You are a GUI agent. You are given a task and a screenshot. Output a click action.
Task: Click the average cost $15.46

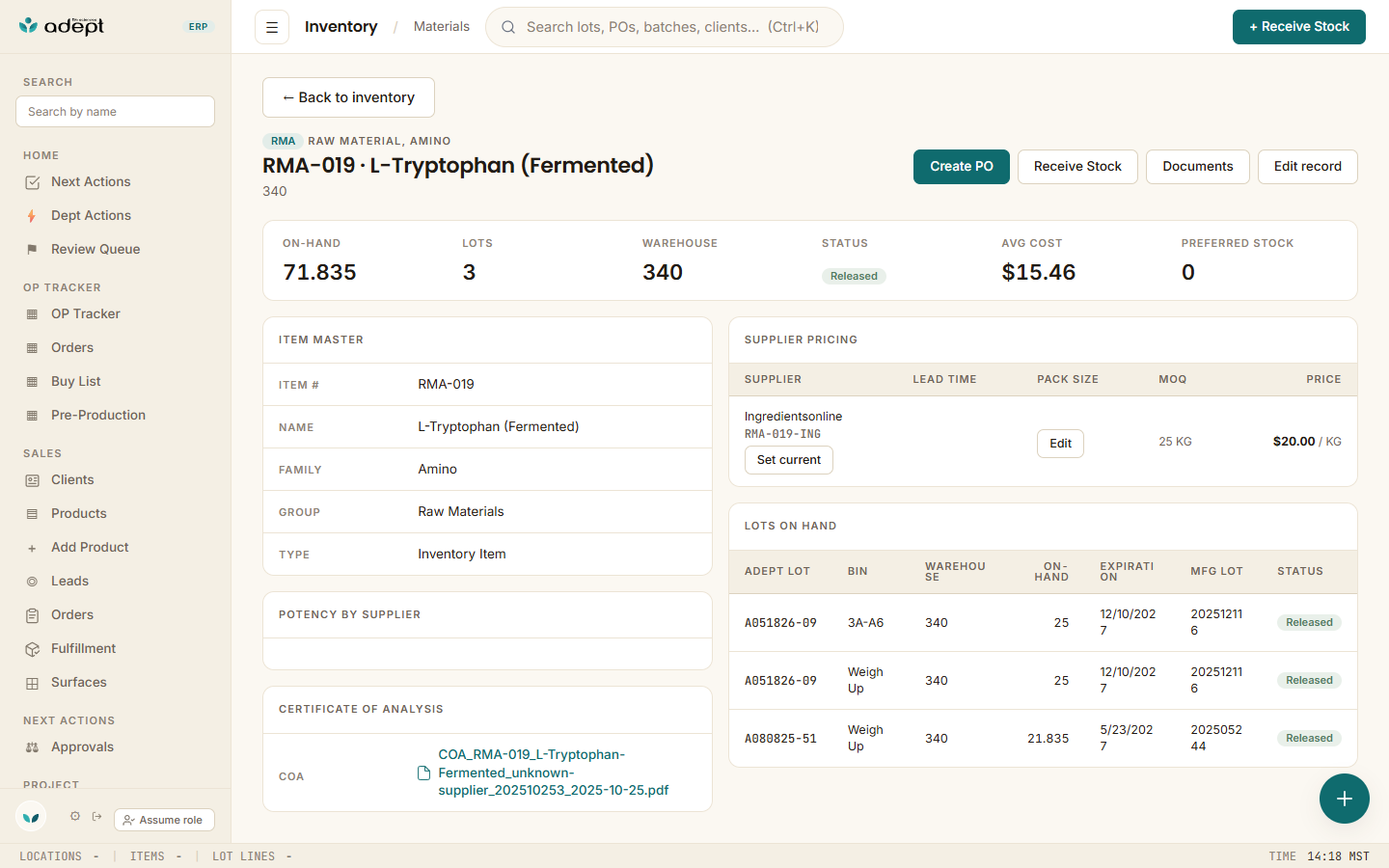[x=1039, y=273]
